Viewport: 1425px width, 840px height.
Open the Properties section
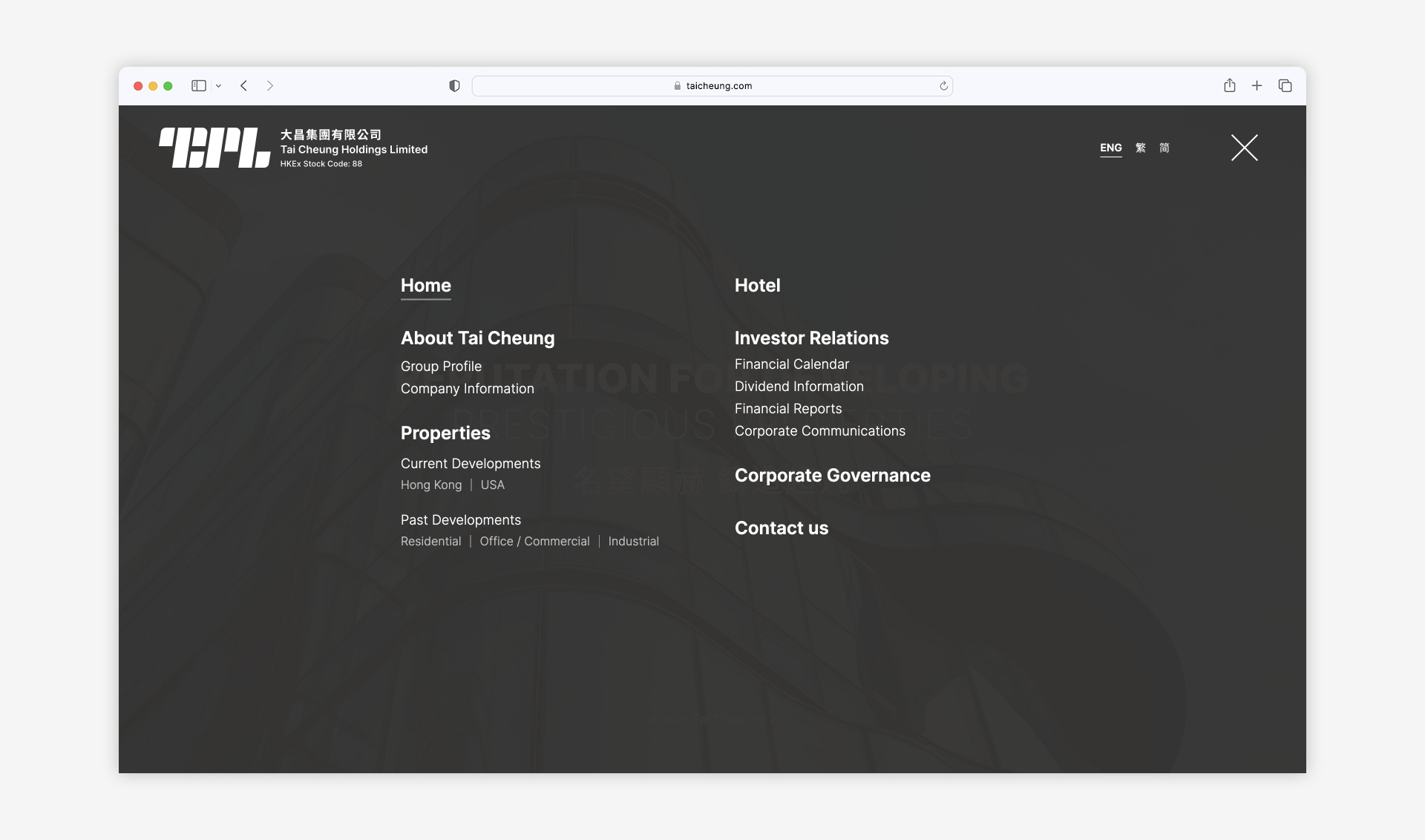445,433
